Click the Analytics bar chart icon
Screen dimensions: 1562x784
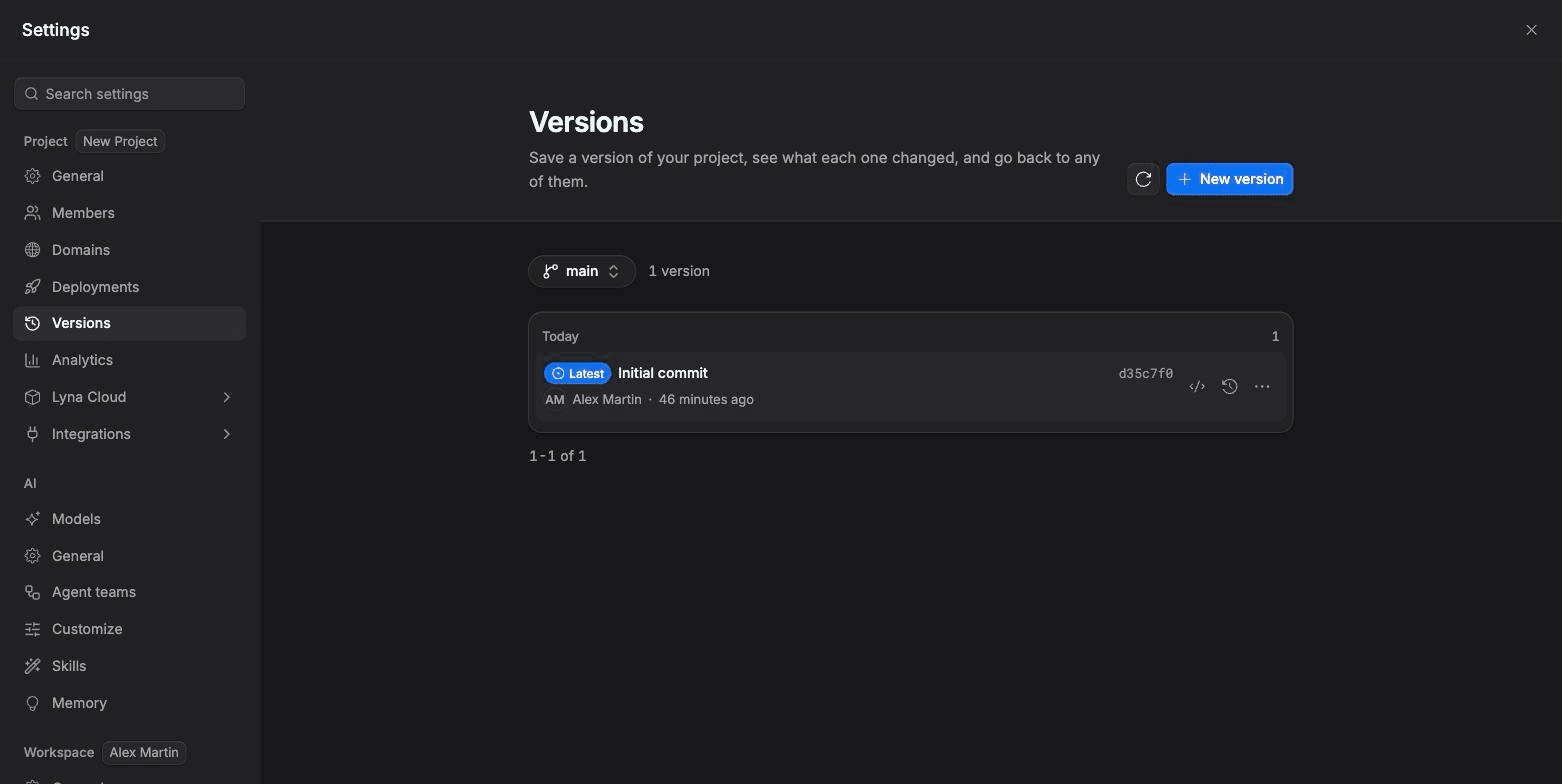[32, 360]
